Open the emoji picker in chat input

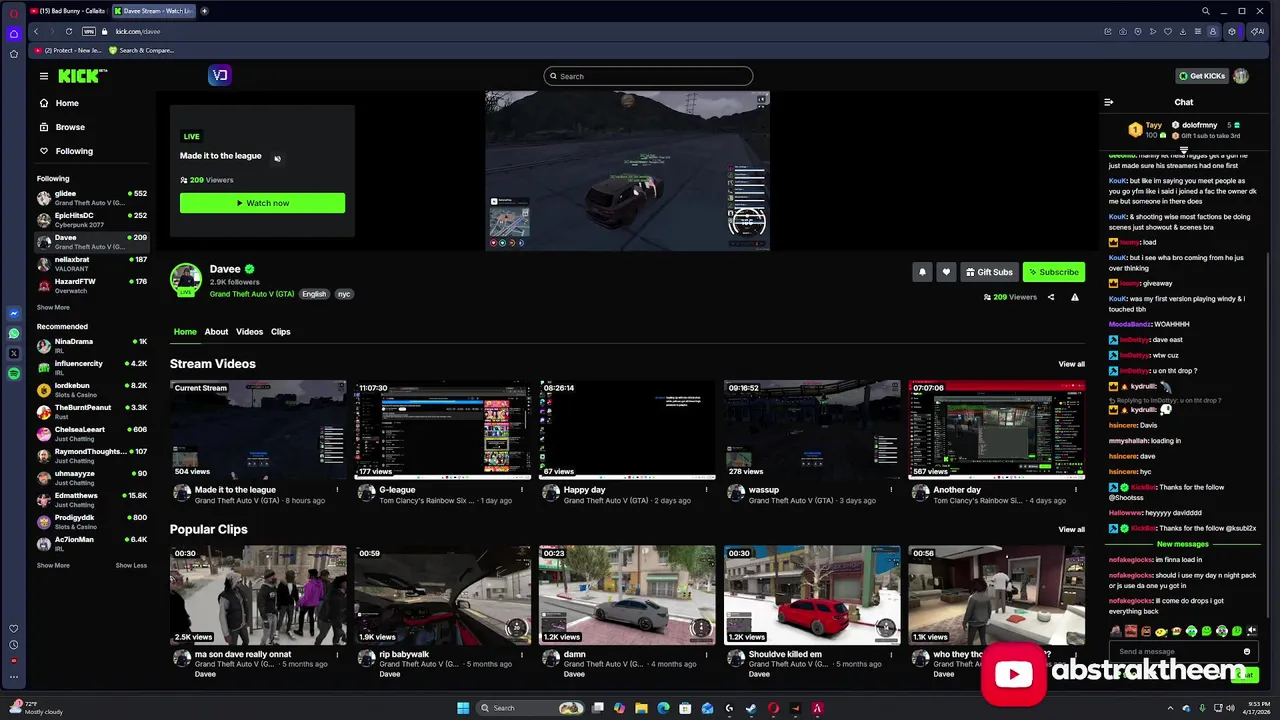pos(1247,652)
